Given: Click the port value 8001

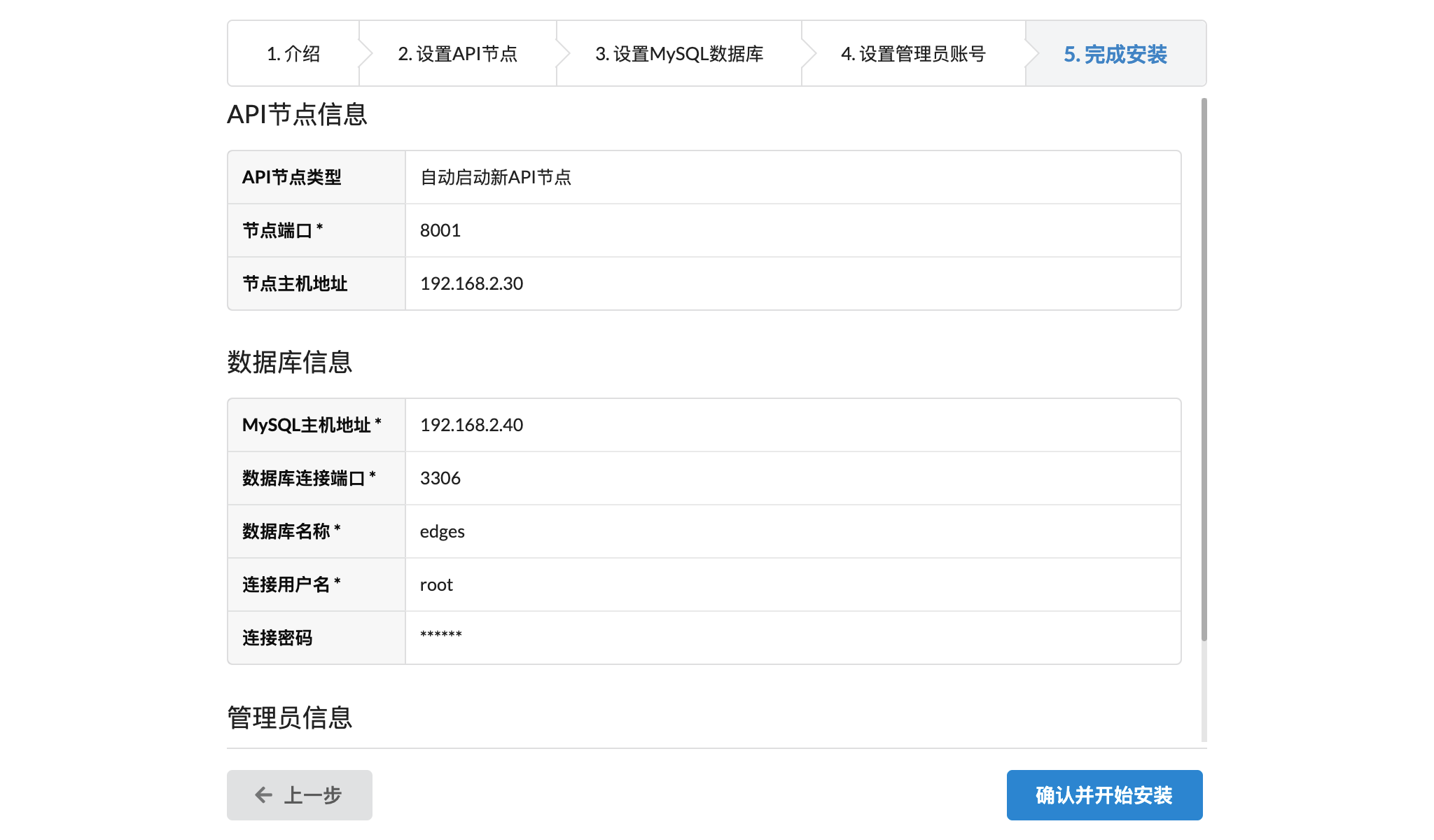Looking at the screenshot, I should (x=440, y=230).
